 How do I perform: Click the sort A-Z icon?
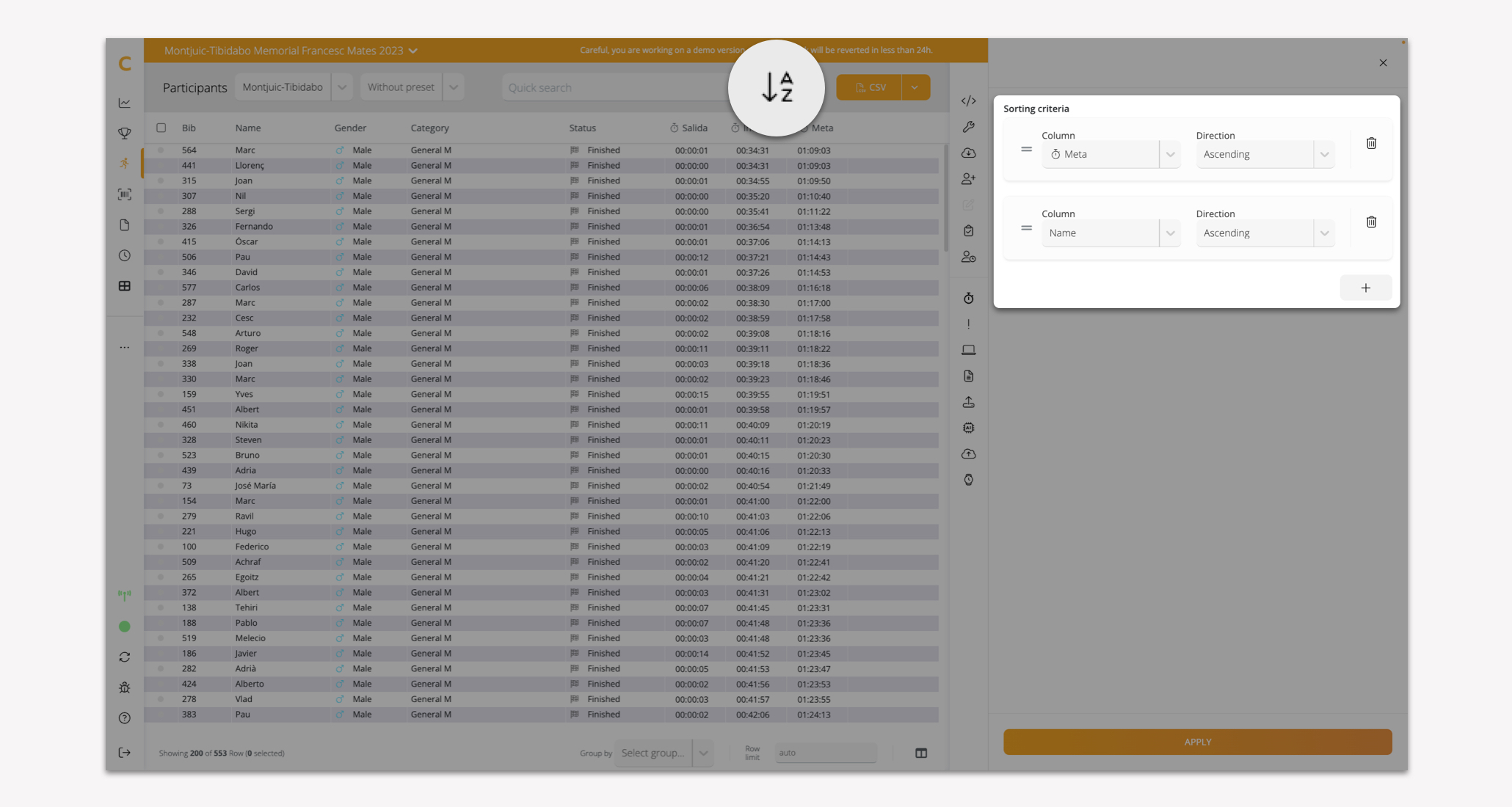pyautogui.click(x=777, y=87)
